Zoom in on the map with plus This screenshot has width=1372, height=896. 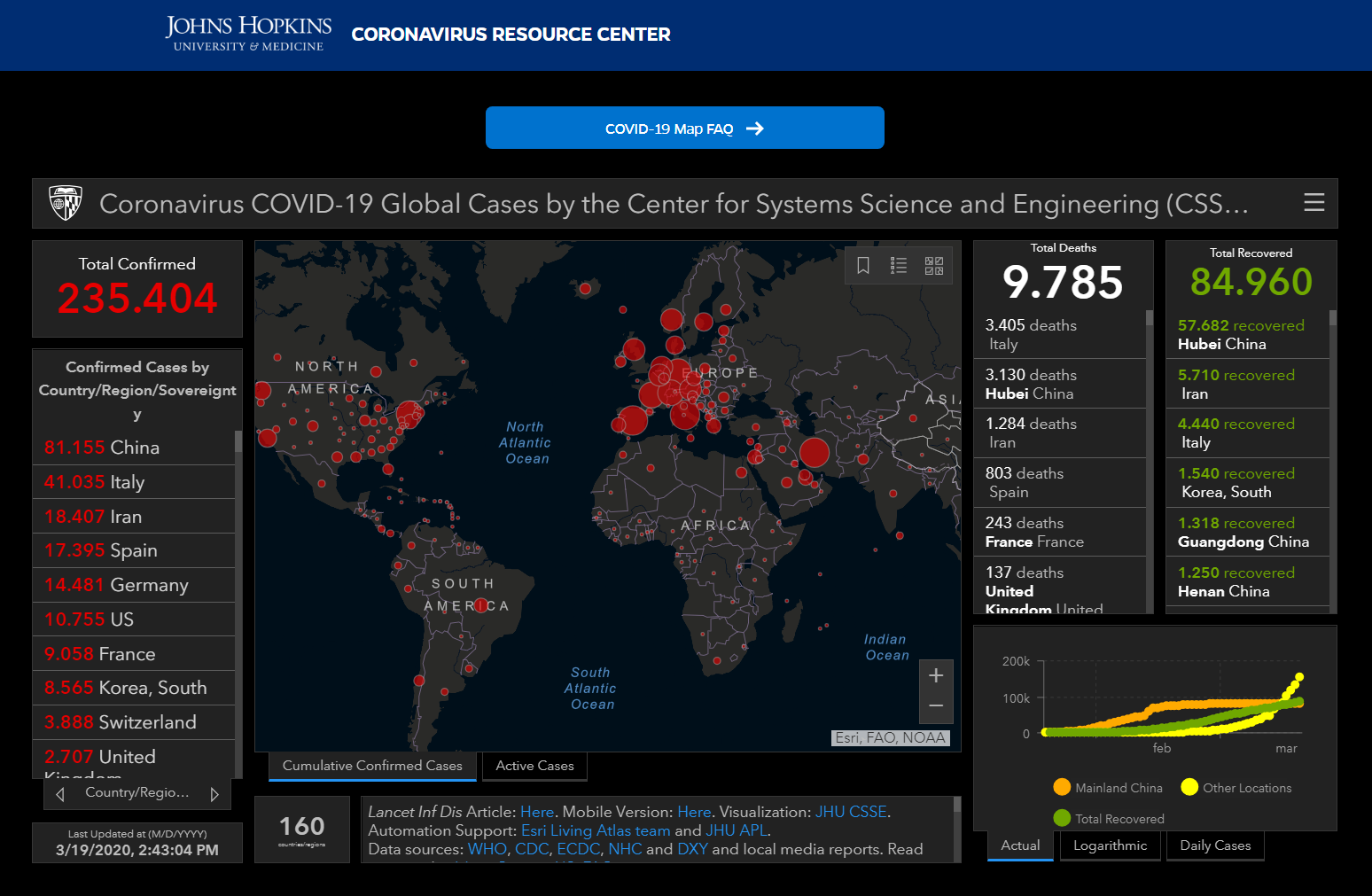point(936,675)
